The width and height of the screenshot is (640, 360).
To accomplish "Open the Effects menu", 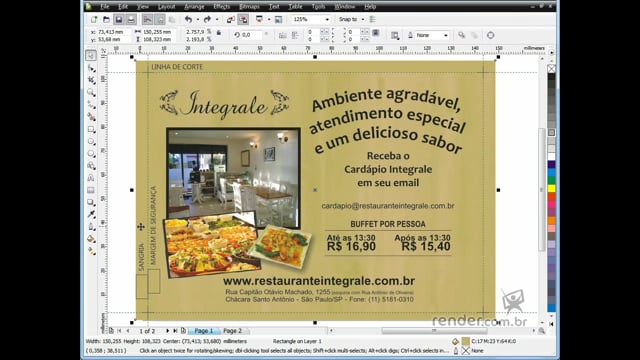I will (x=222, y=7).
